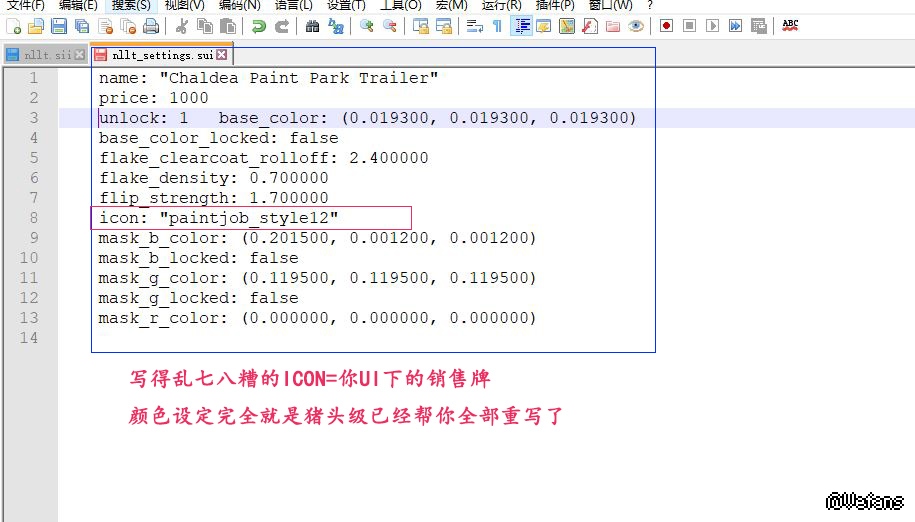Toggle word wrap in the toolbar

[x=475, y=26]
